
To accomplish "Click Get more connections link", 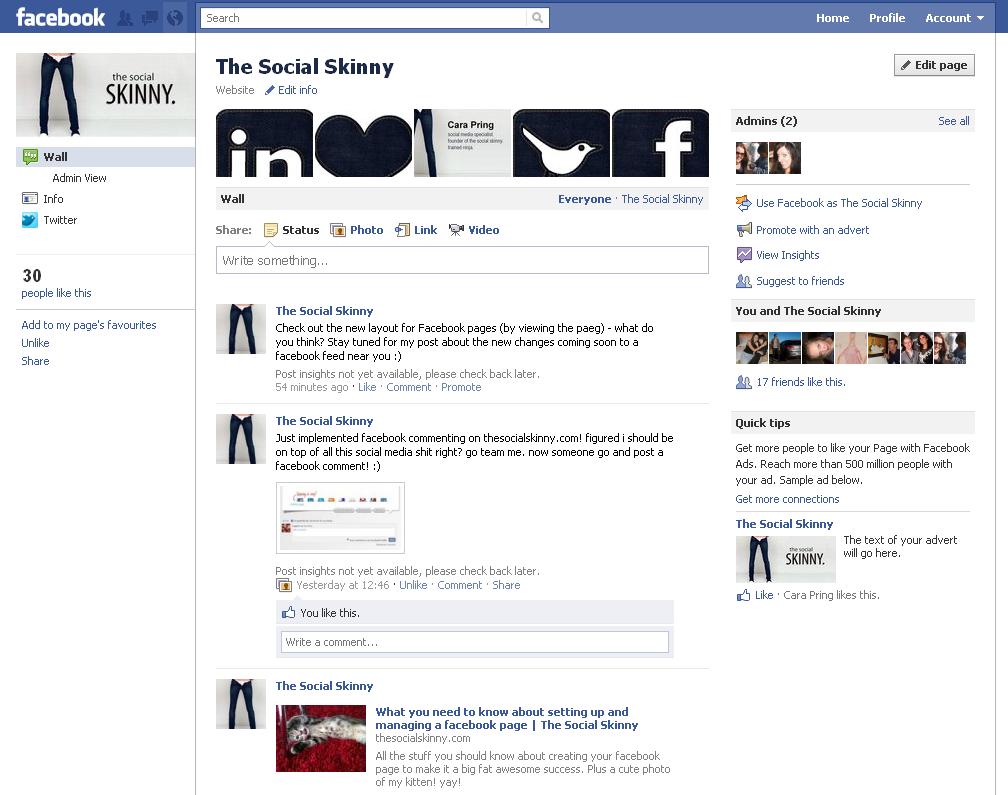I will (x=788, y=499).
